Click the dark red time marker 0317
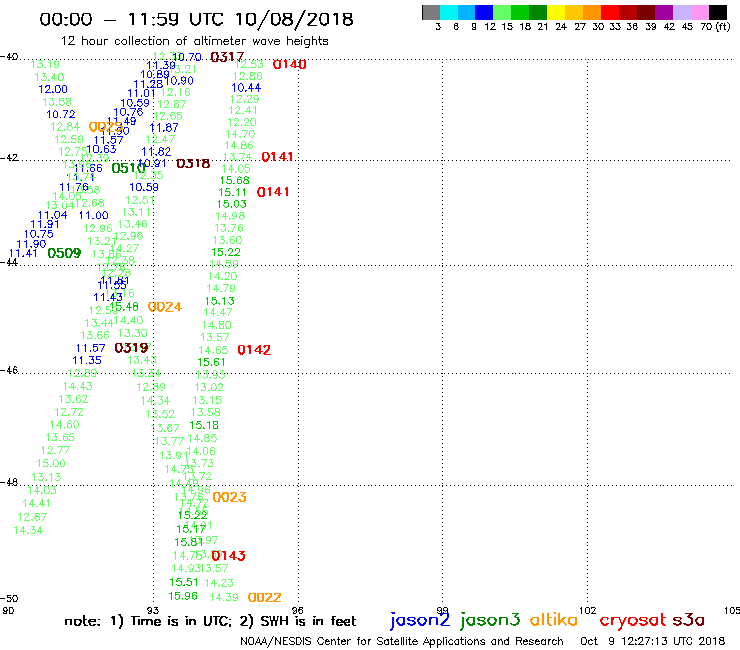This screenshot has width=740, height=650. (227, 57)
